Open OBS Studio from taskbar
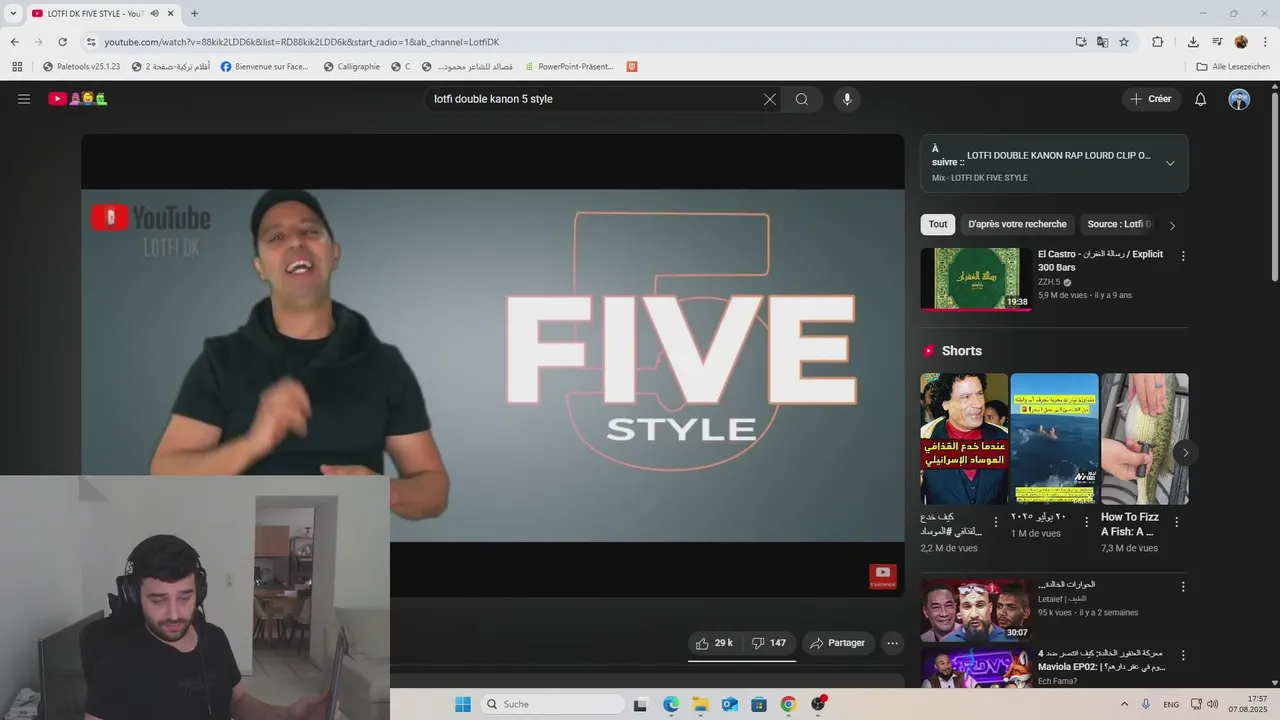Viewport: 1280px width, 720px height. coord(818,704)
